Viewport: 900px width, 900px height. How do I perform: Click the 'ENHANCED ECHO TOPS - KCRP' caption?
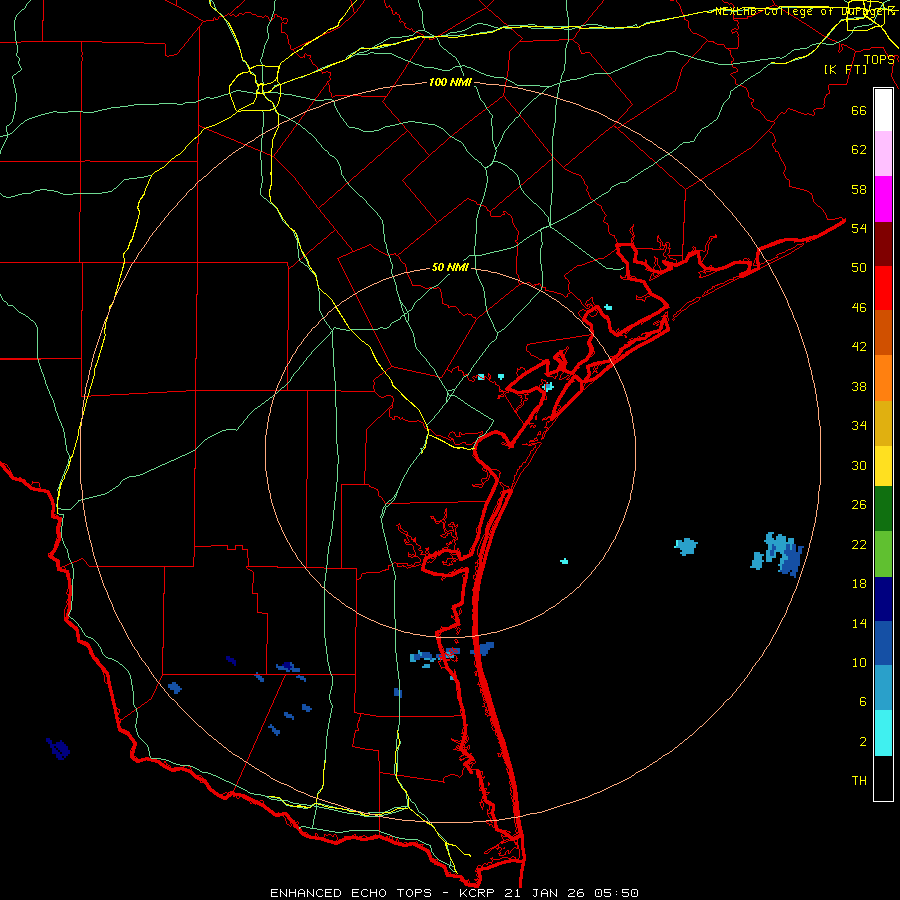(382, 893)
